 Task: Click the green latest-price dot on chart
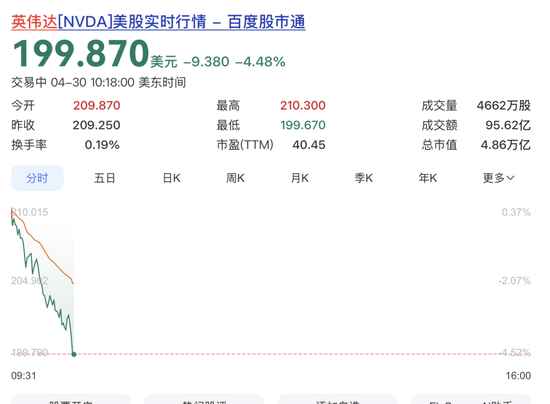tap(74, 354)
